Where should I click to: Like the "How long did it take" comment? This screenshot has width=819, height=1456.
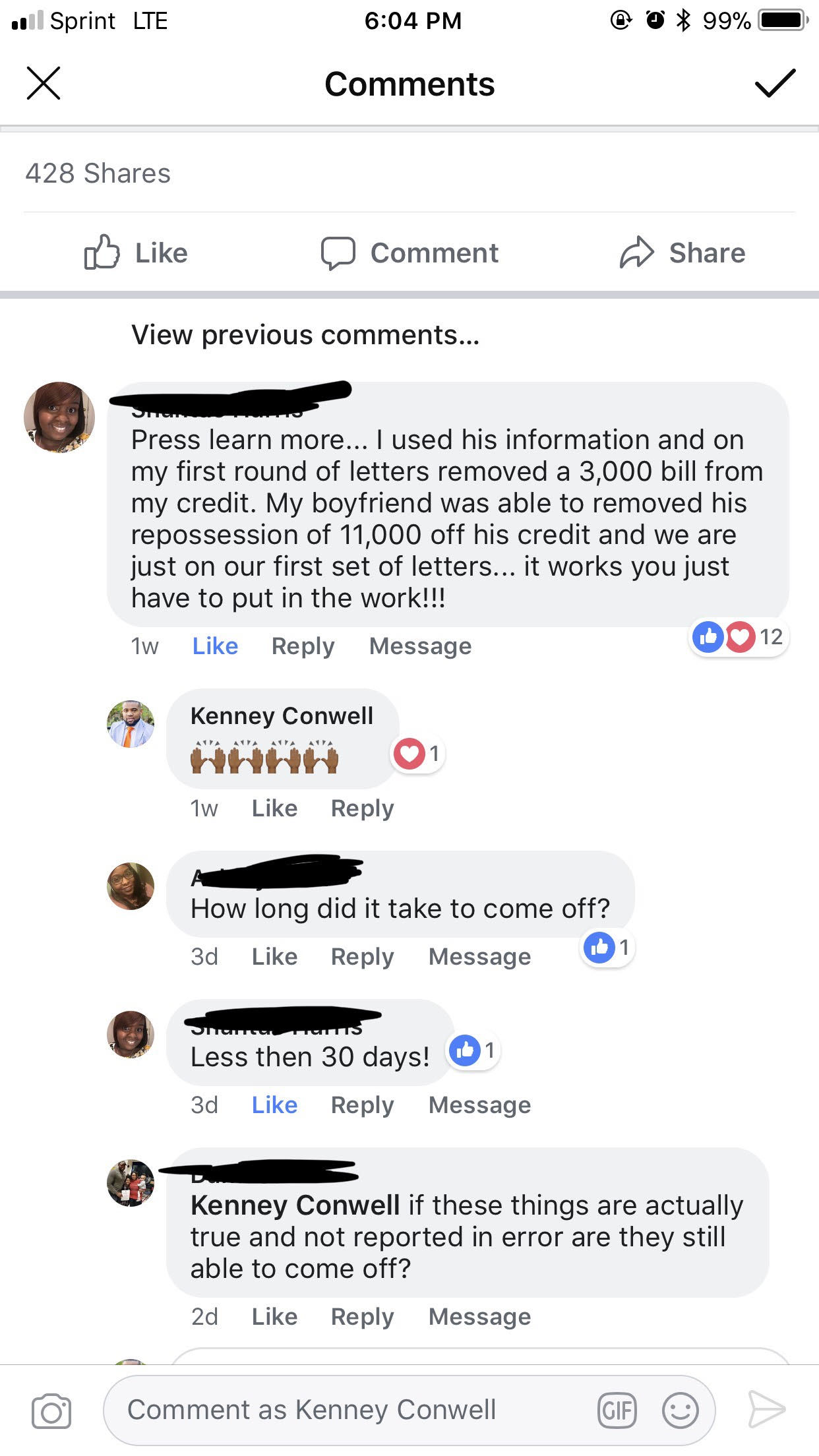(274, 957)
